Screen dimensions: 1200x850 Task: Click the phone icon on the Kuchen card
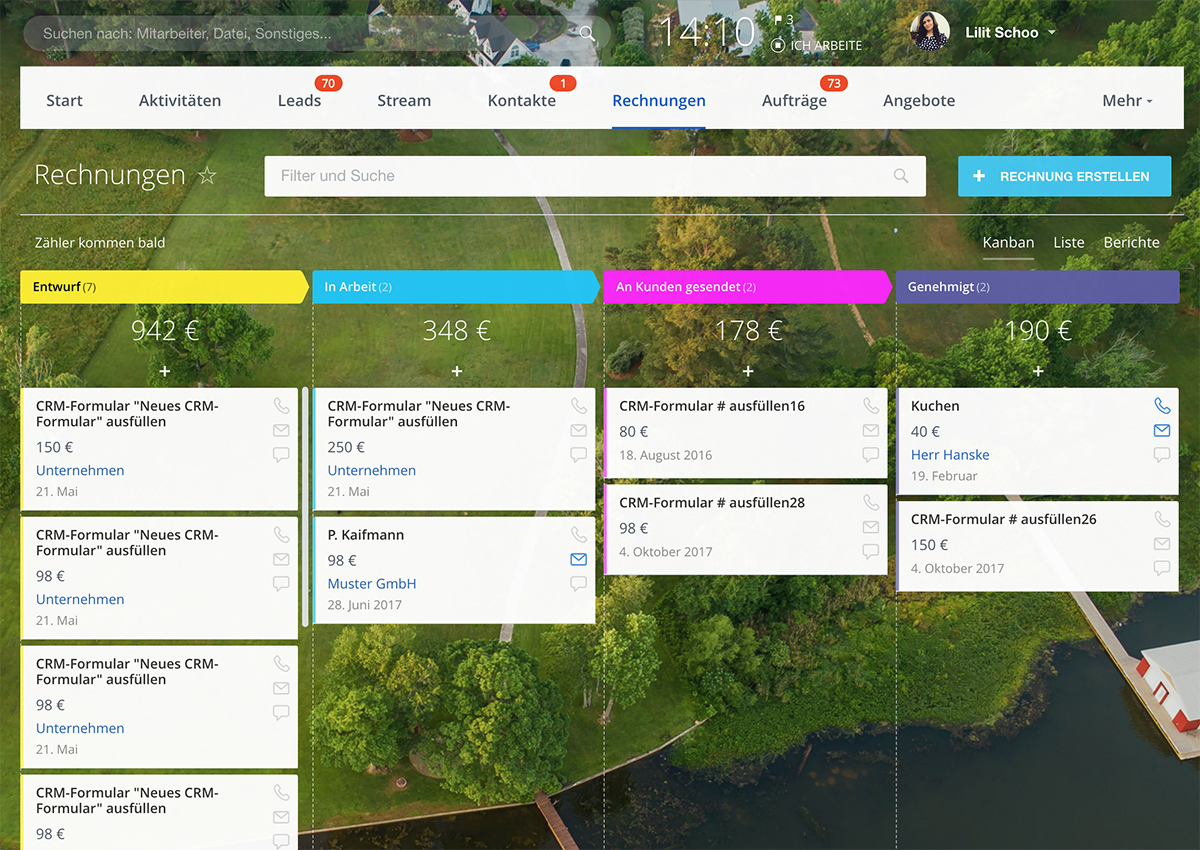tap(1162, 406)
